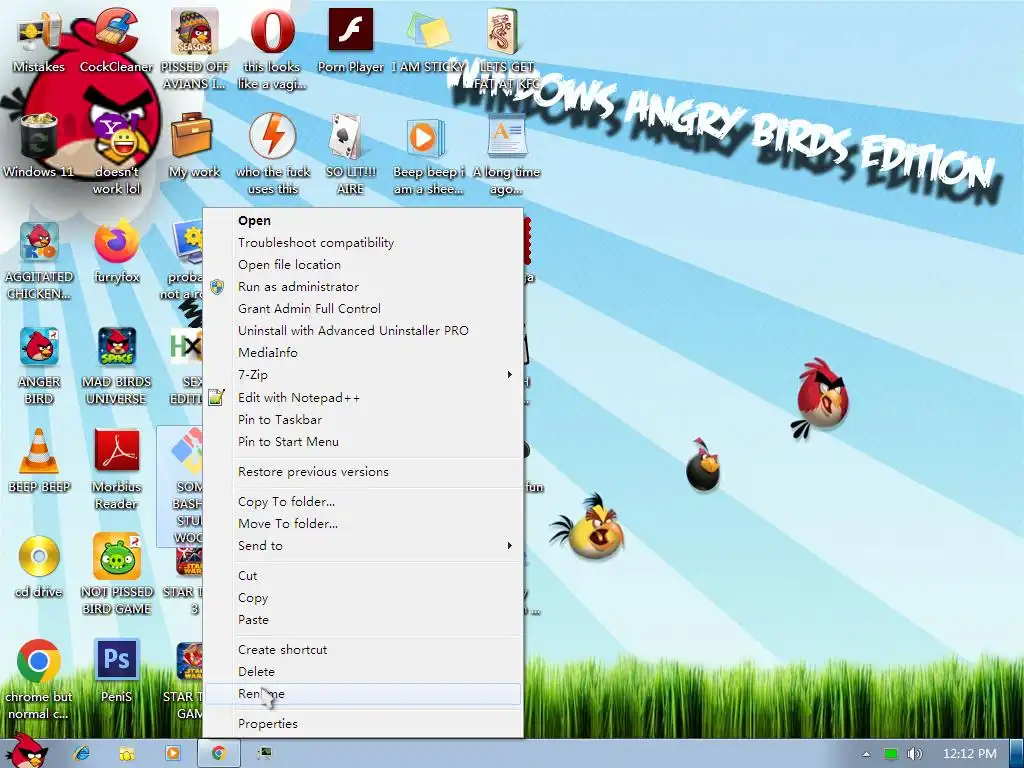Mute using the tray speaker icon
1024x768 pixels.
pos(914,754)
